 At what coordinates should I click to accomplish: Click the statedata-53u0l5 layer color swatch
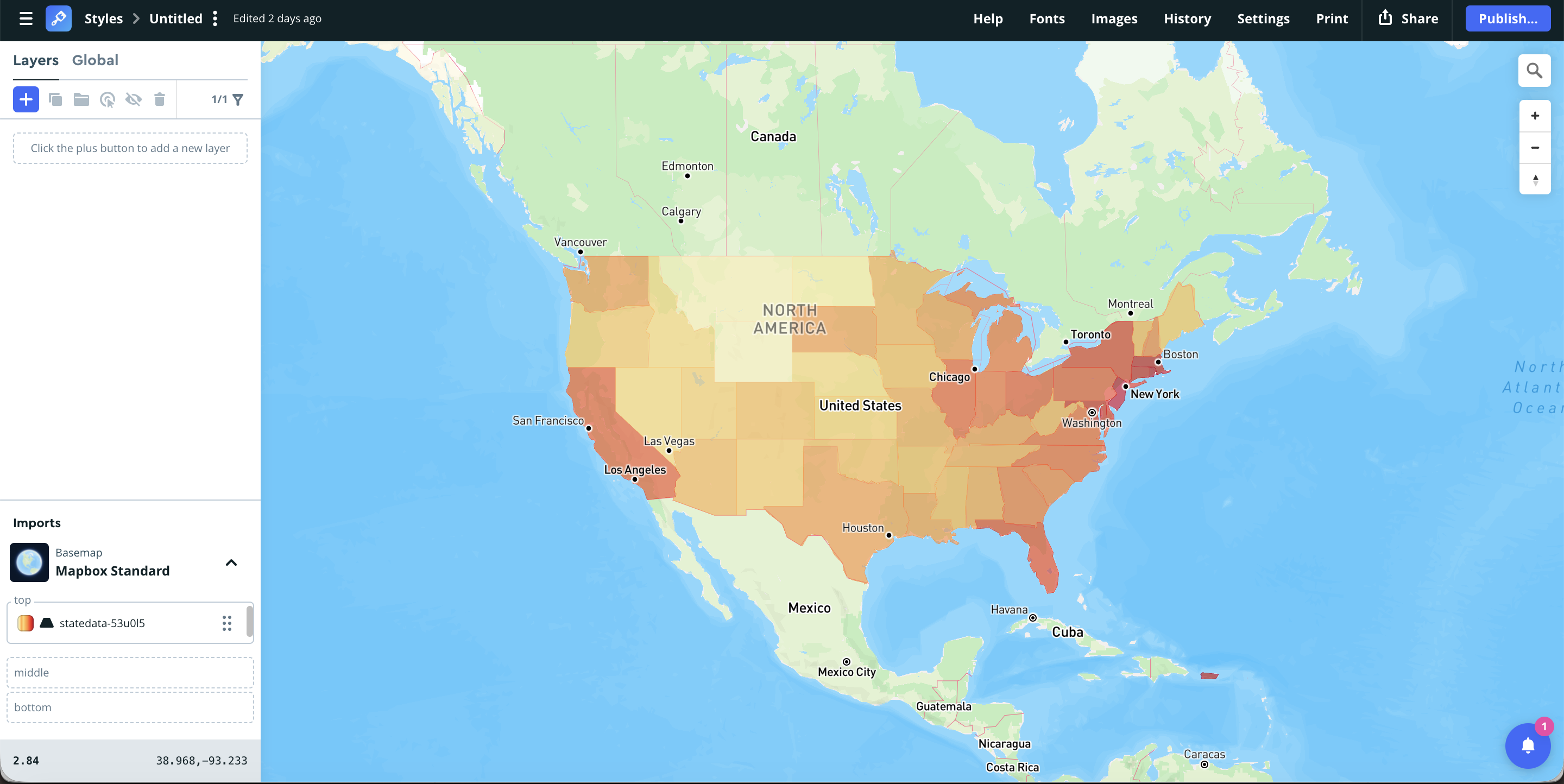pos(26,623)
